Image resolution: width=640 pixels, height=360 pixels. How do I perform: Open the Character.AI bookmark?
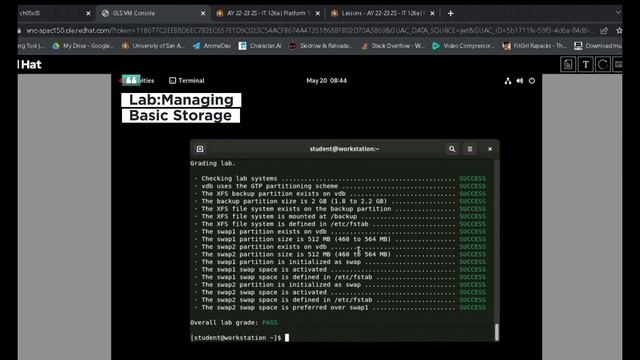click(260, 46)
